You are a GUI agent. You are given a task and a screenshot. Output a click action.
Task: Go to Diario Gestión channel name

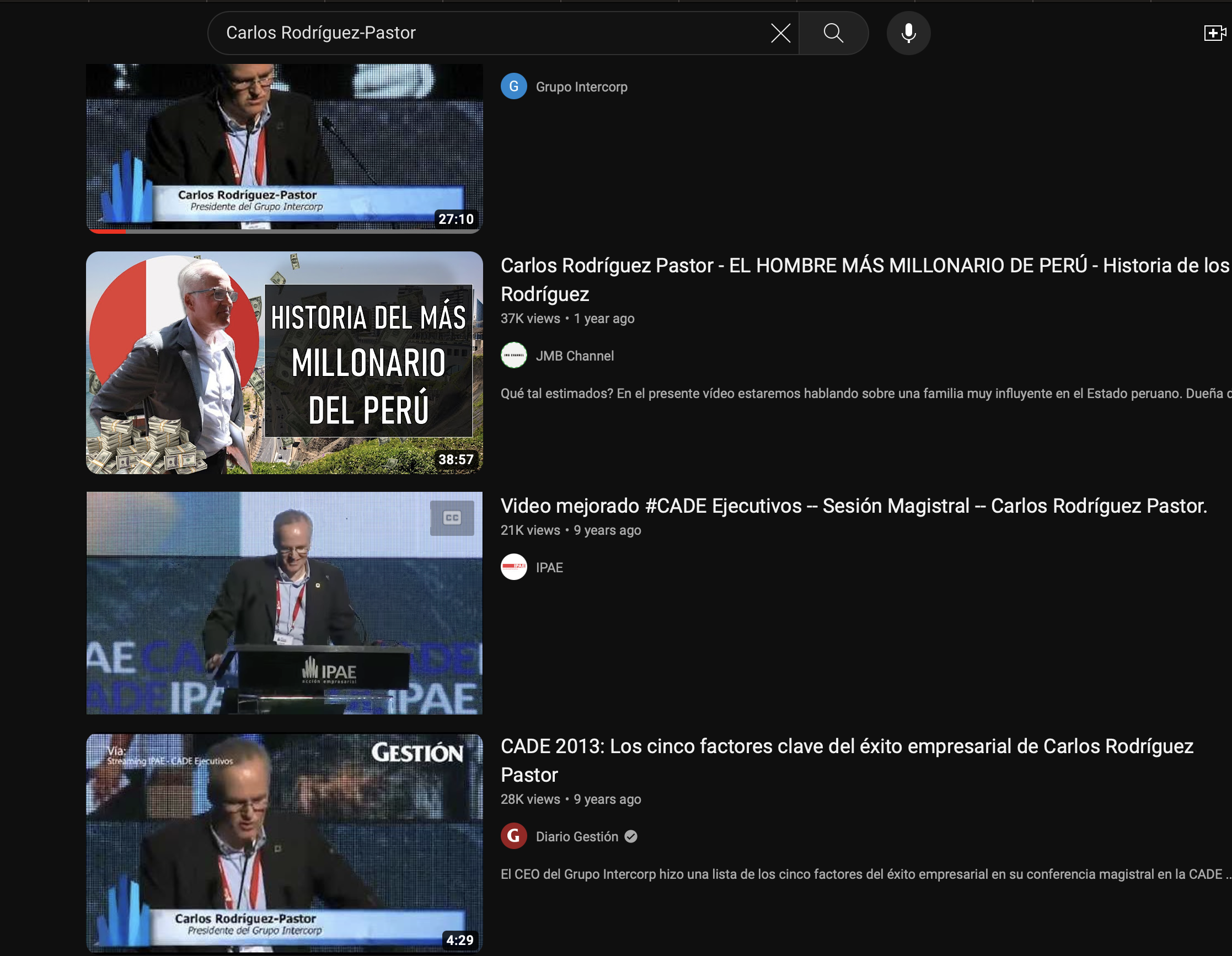pos(577,836)
